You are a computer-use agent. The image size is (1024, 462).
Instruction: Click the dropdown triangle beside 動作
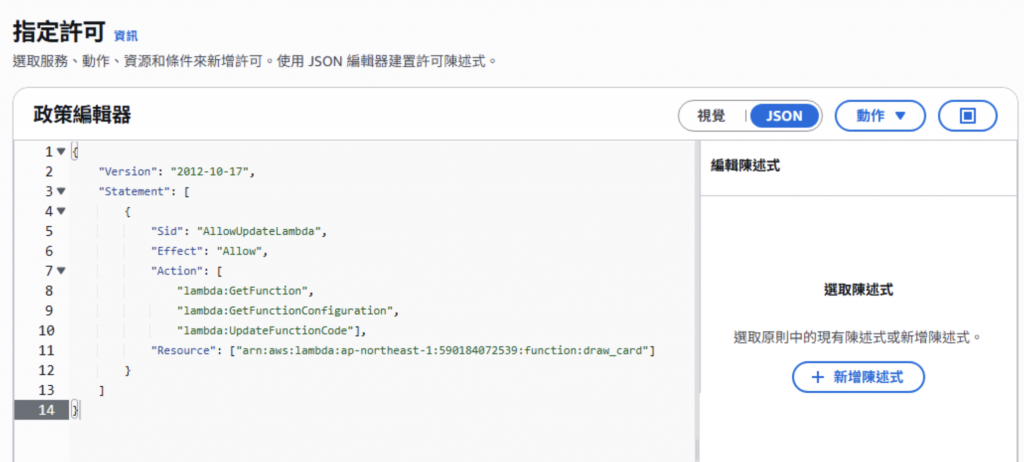[900, 116]
